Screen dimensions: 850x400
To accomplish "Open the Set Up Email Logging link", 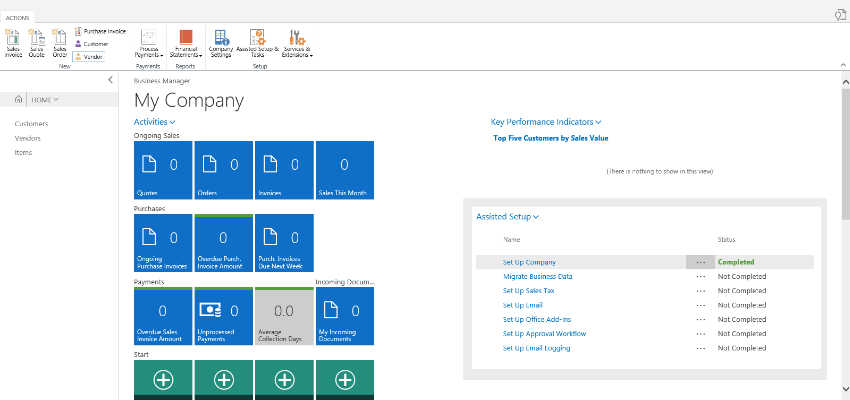I will 536,349.
